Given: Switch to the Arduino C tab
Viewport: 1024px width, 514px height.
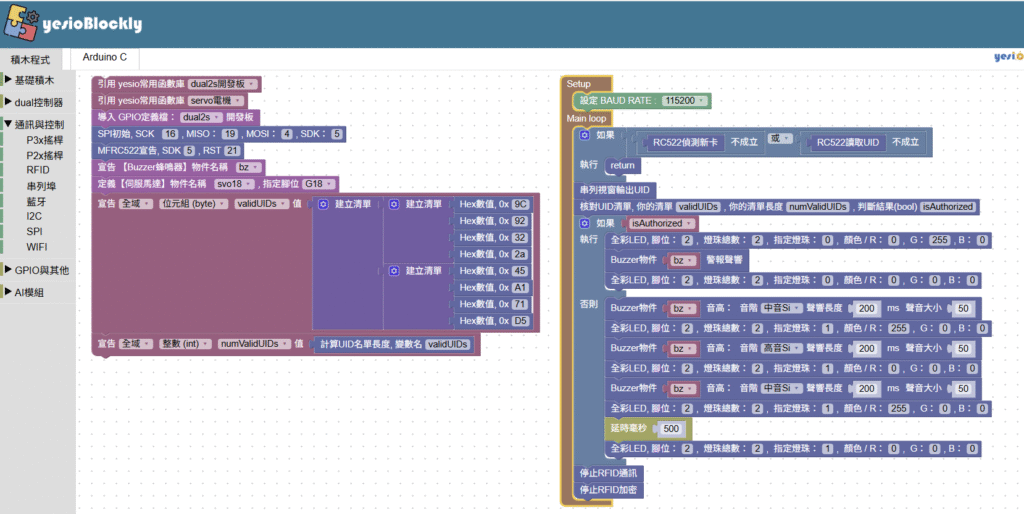Looking at the screenshot, I should pos(105,57).
